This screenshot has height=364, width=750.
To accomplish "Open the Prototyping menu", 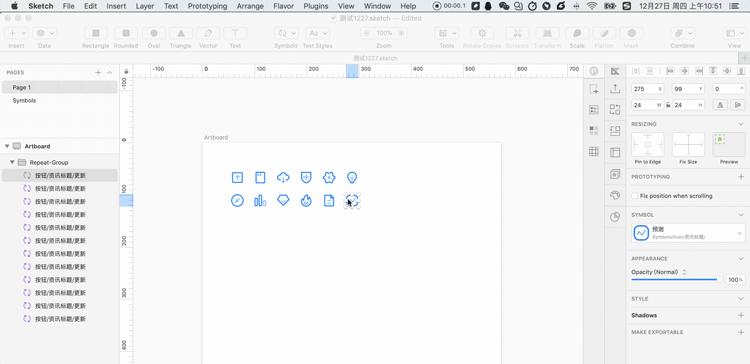I will point(207,6).
